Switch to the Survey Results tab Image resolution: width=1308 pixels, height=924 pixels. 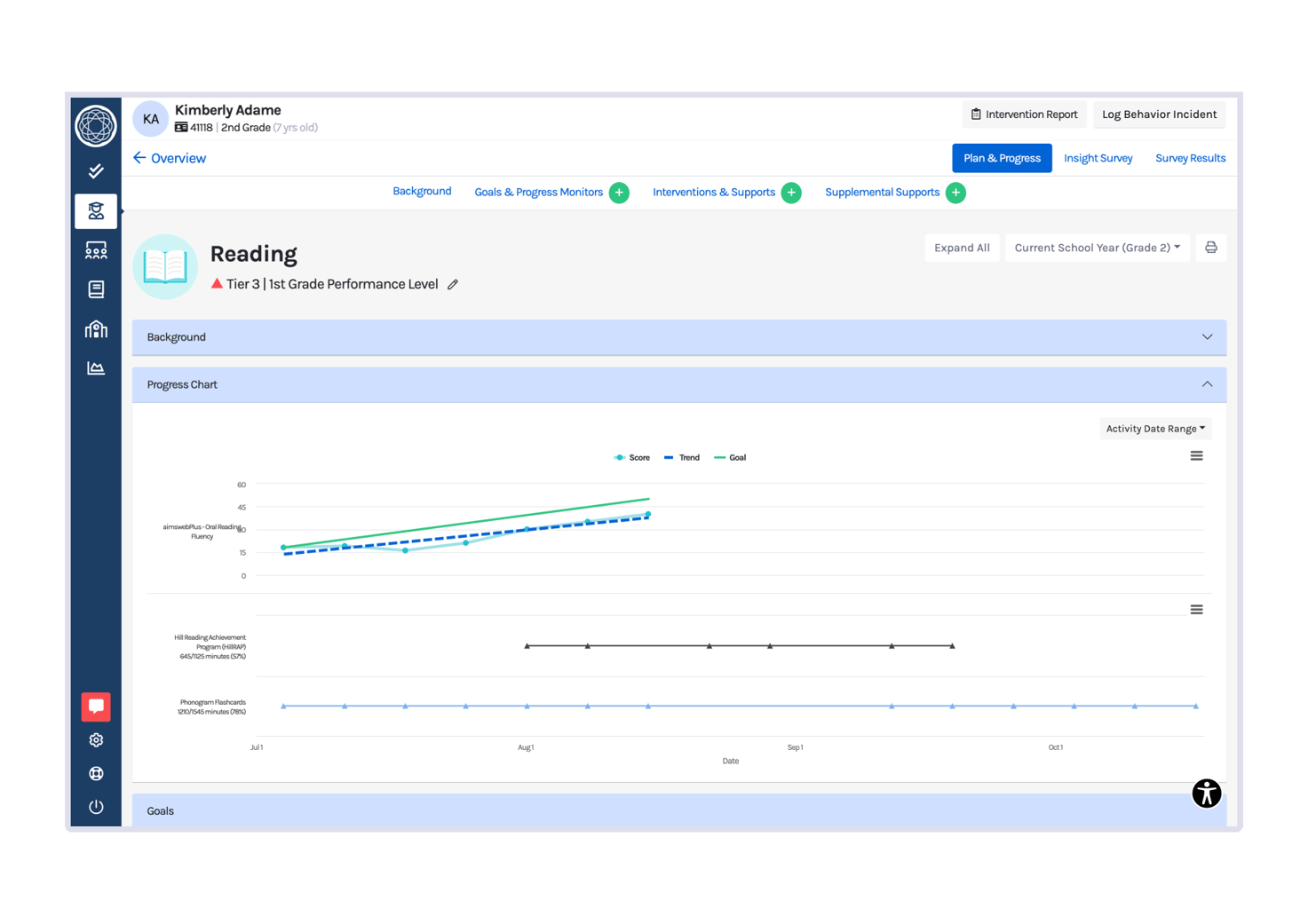tap(1190, 158)
